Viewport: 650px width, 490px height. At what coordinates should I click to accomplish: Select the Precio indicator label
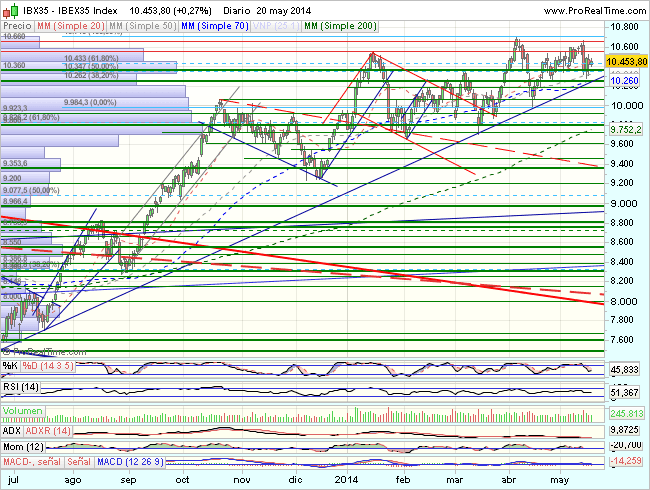17,22
